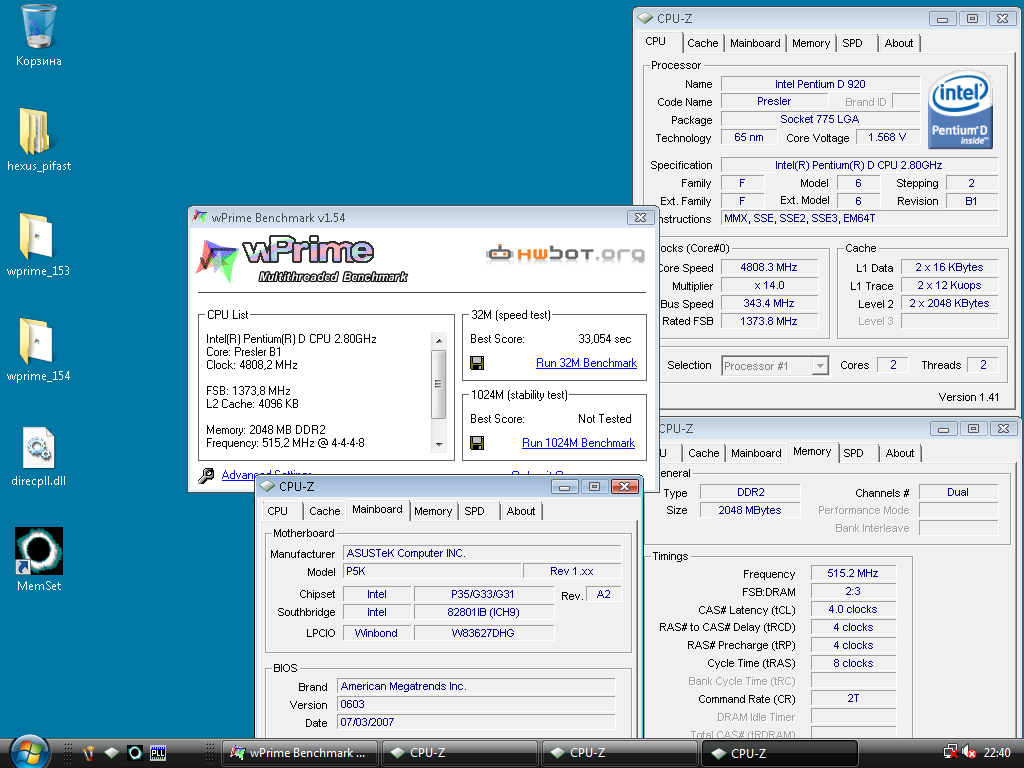The image size is (1024, 768).
Task: Run the 1024M Benchmark link
Action: click(579, 443)
